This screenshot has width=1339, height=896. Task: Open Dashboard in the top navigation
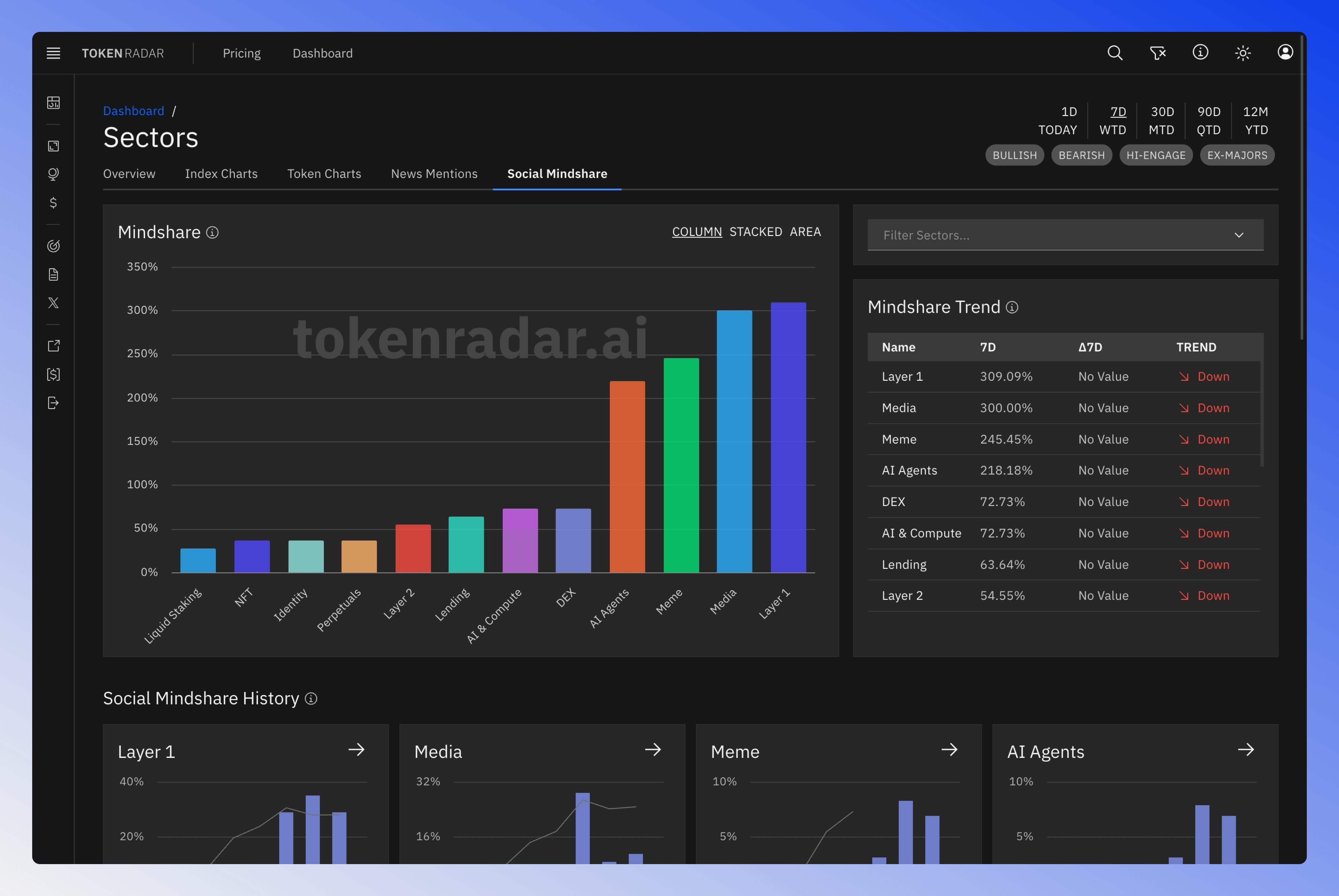(x=323, y=53)
